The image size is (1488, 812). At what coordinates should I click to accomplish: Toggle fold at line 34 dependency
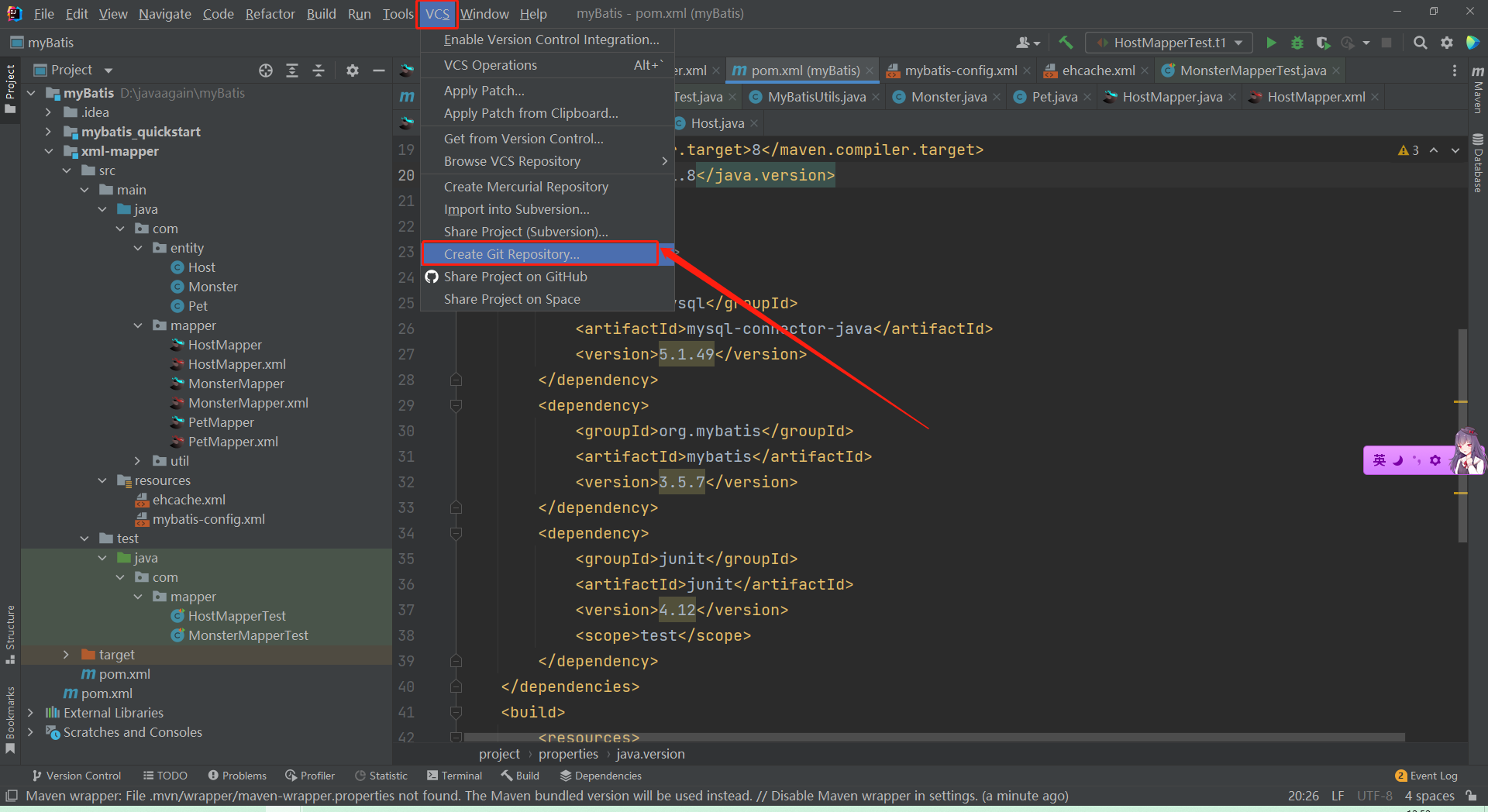pos(456,533)
